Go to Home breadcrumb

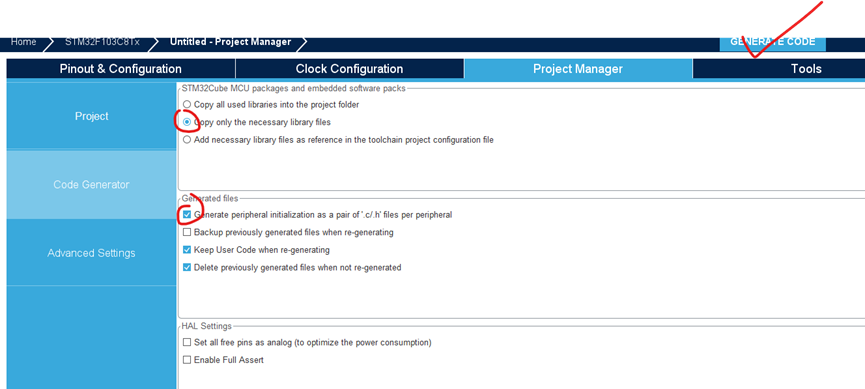(x=24, y=42)
